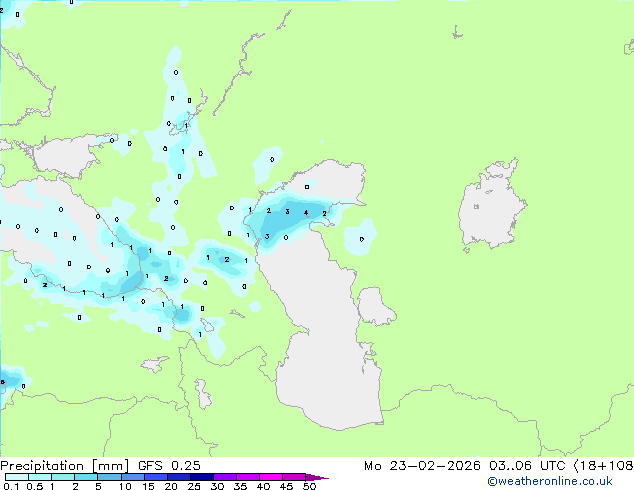
Task: Click the Sea of Azov on the map
Action: (65, 156)
